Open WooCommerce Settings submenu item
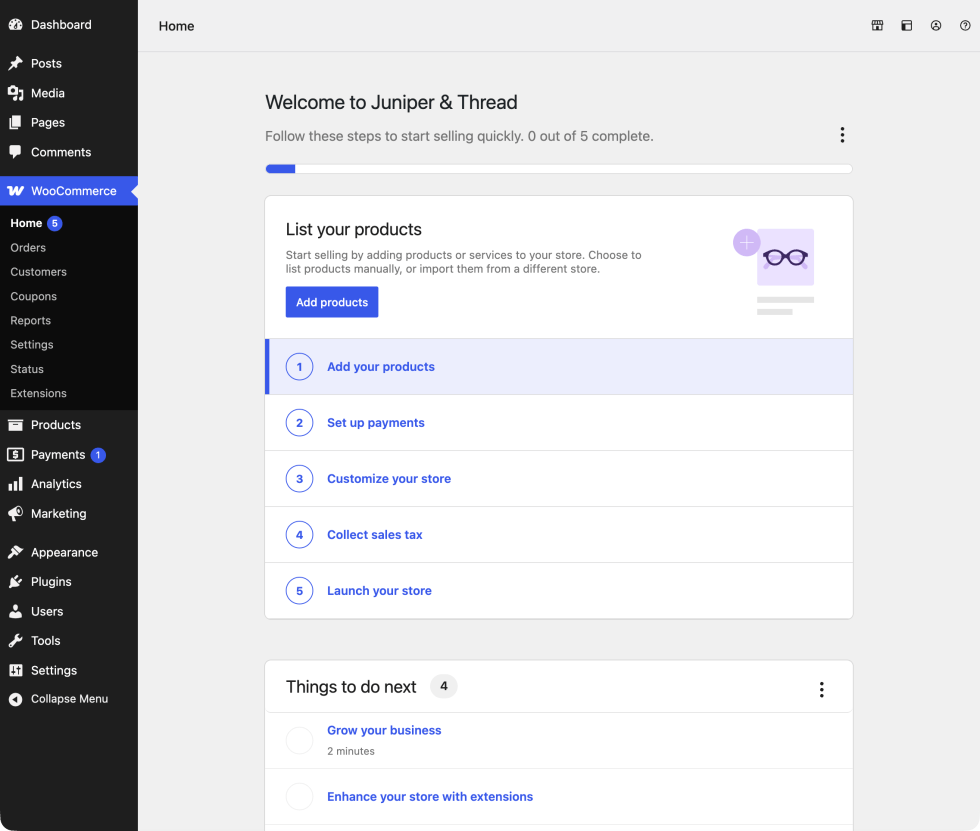980x831 pixels. tap(32, 345)
